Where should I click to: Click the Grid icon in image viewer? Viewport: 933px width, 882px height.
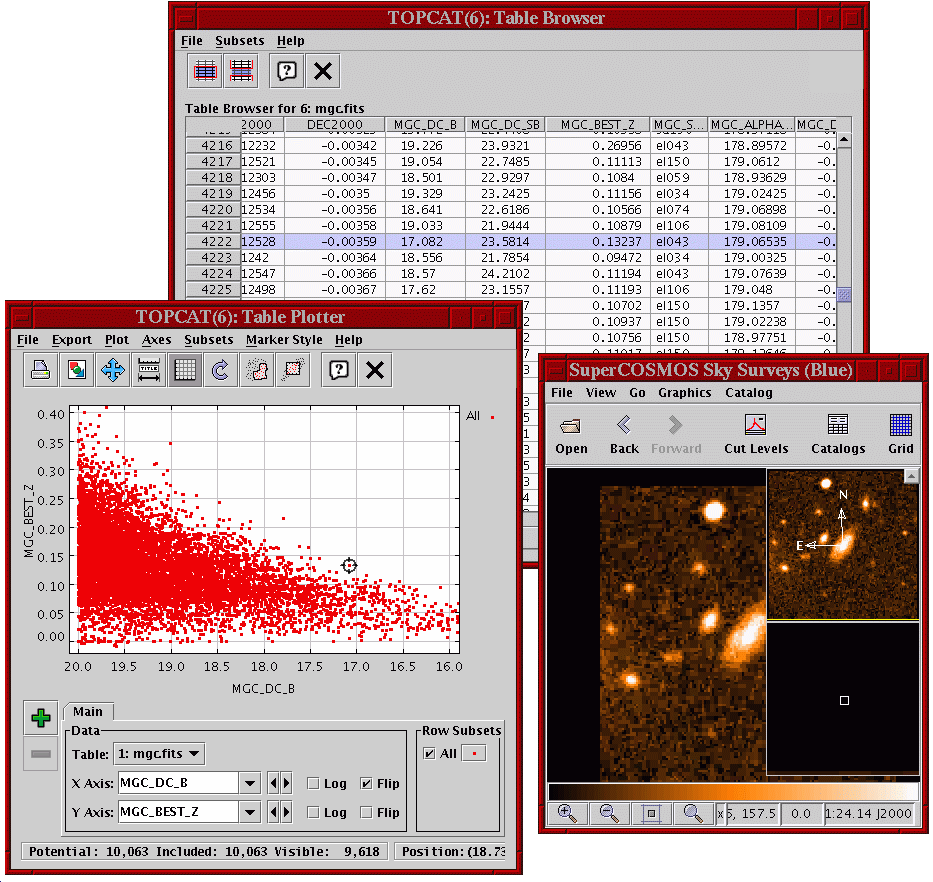[x=900, y=435]
